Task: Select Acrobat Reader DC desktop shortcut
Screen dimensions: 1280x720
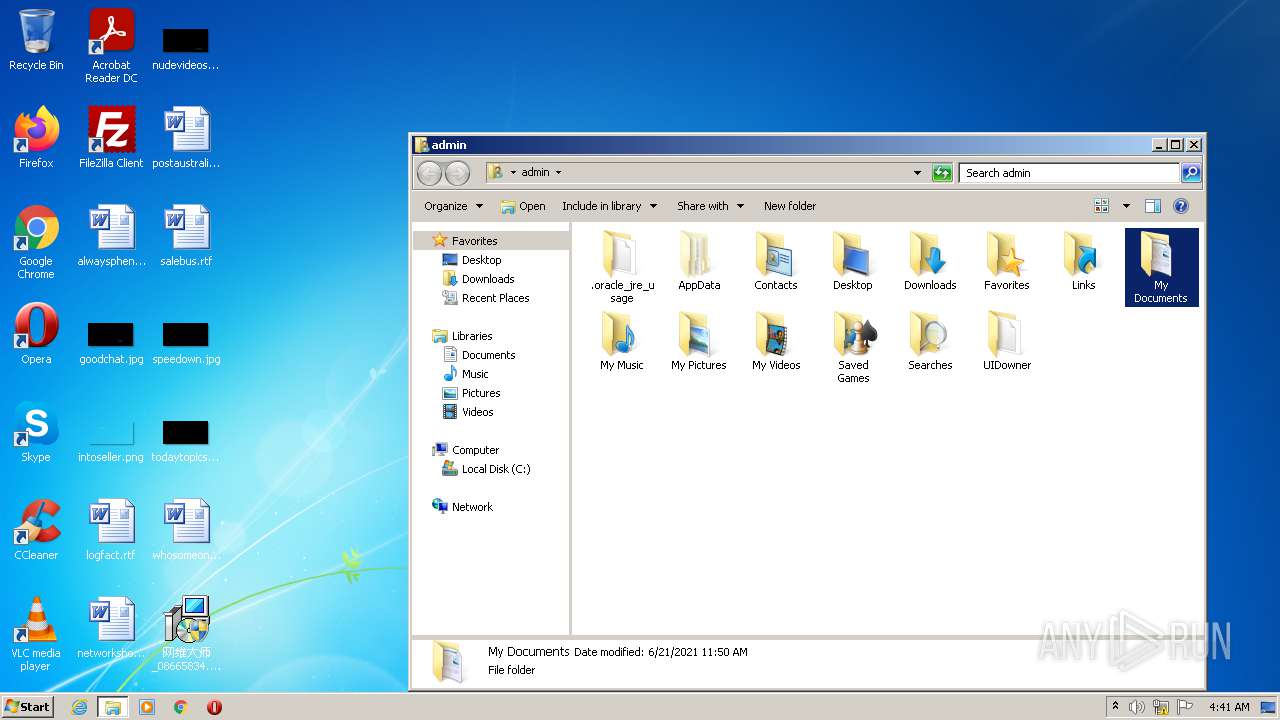Action: pos(111,46)
